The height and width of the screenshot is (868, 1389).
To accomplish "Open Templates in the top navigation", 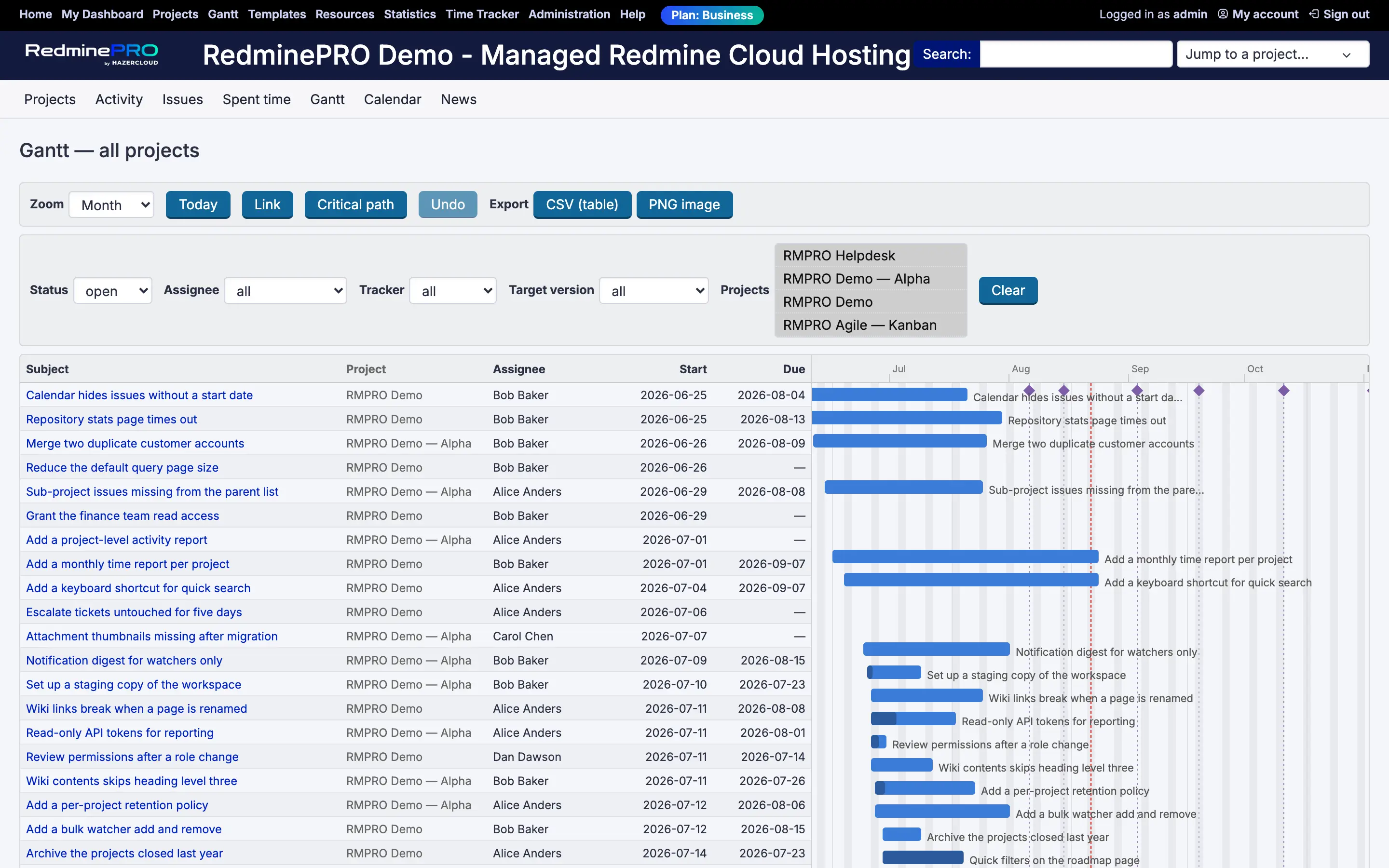I will 277,14.
